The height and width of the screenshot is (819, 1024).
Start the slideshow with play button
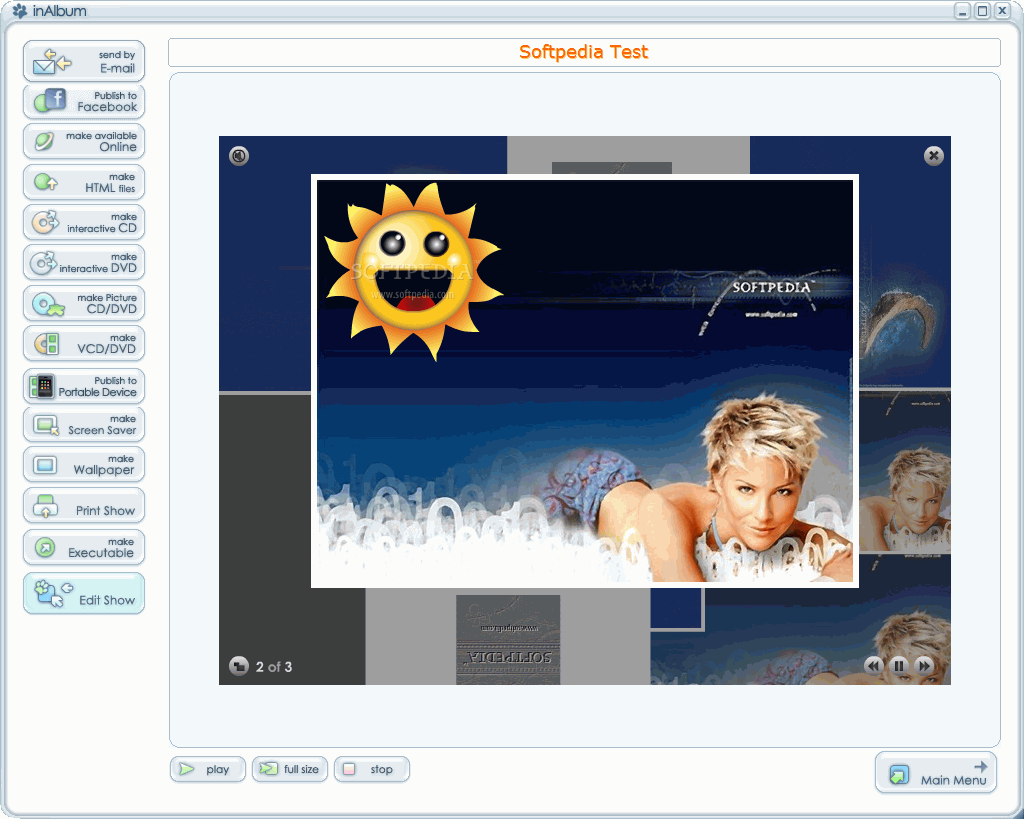tap(208, 769)
